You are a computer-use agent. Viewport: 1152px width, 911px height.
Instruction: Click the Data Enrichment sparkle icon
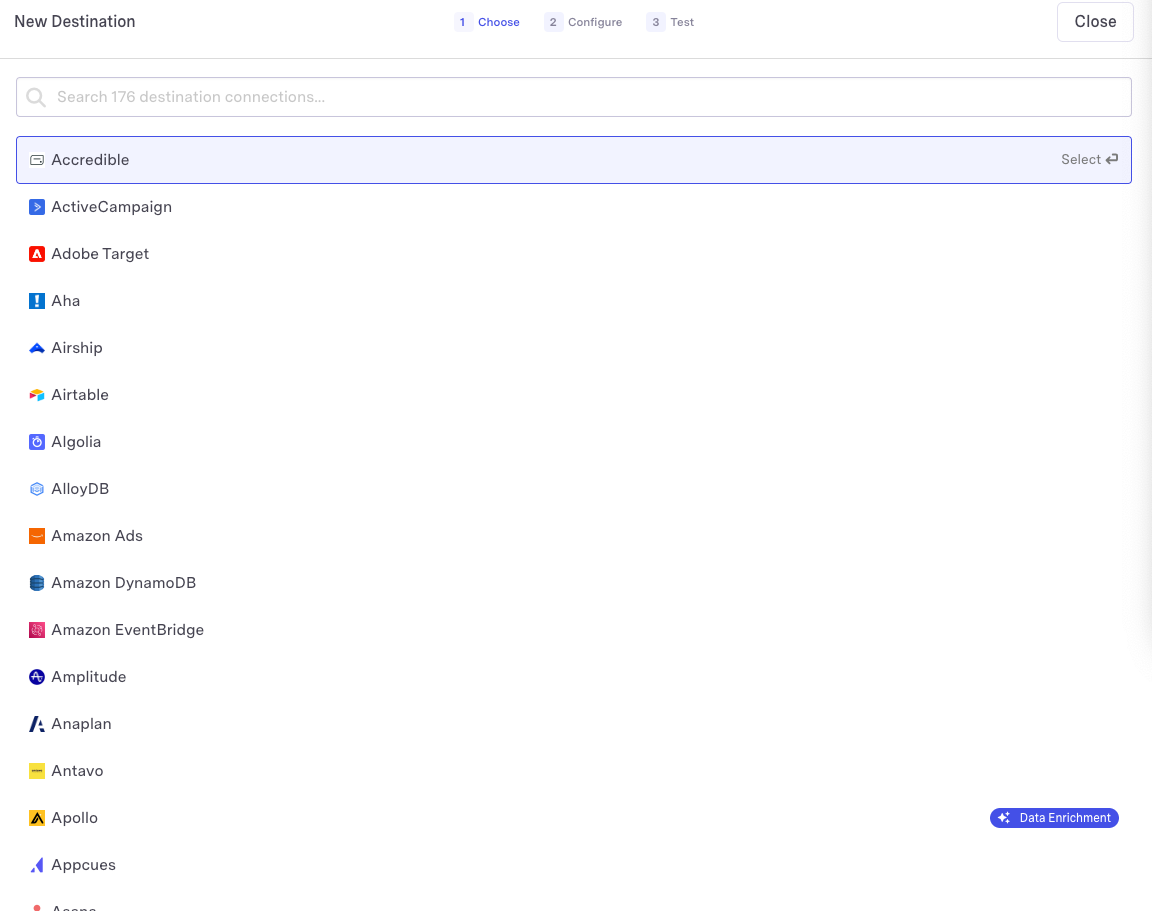(x=1004, y=818)
